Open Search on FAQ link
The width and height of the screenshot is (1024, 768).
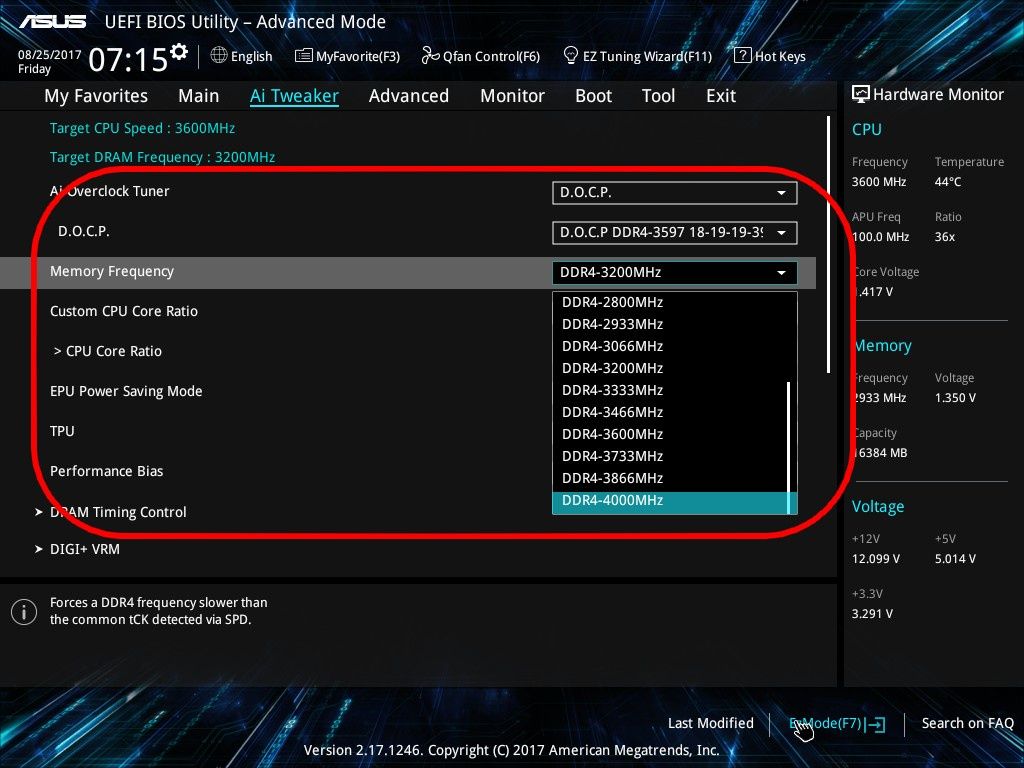pos(967,724)
